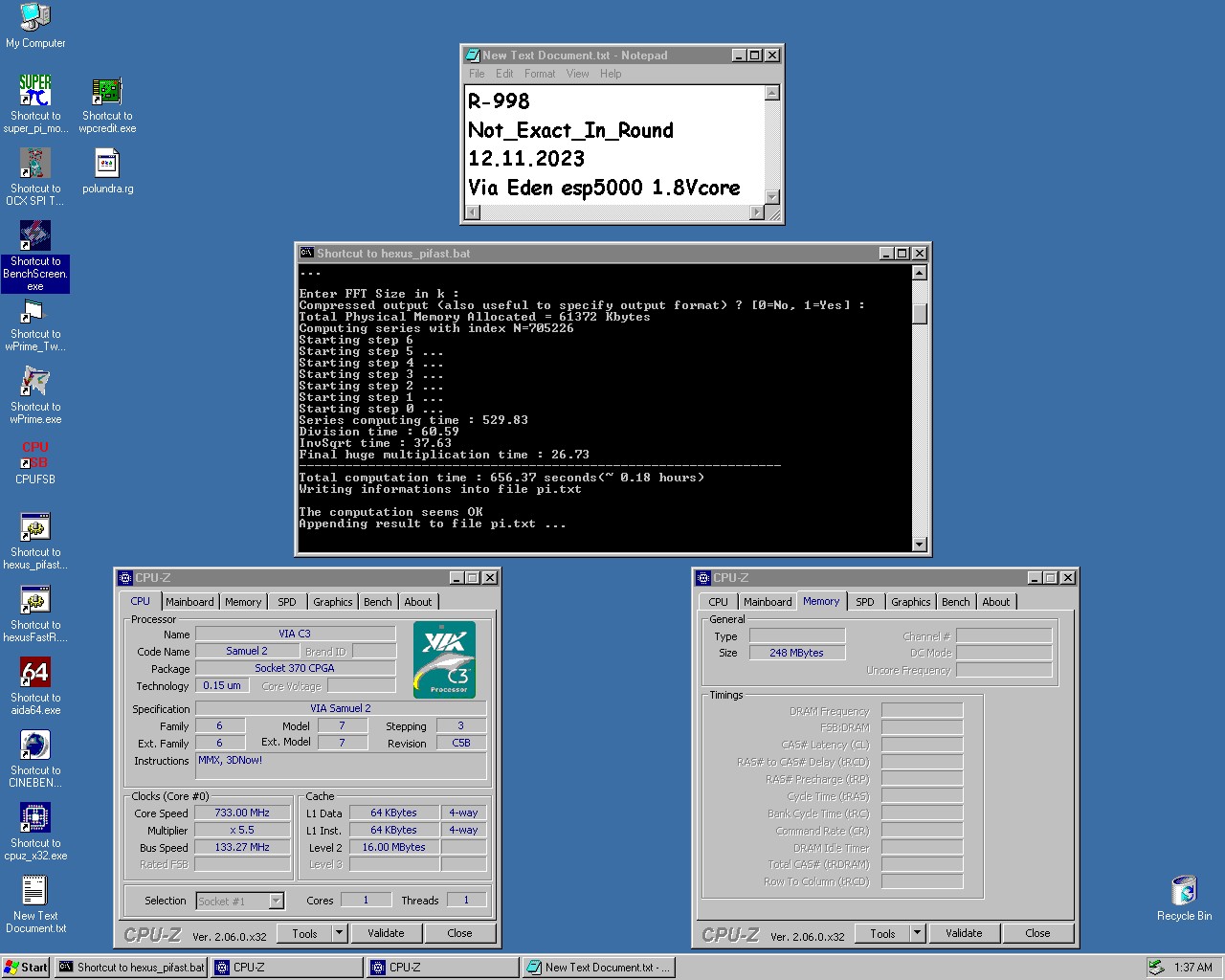Click the VIA C3 processor logo in CPU-Z
Image resolution: width=1225 pixels, height=980 pixels.
[x=445, y=659]
